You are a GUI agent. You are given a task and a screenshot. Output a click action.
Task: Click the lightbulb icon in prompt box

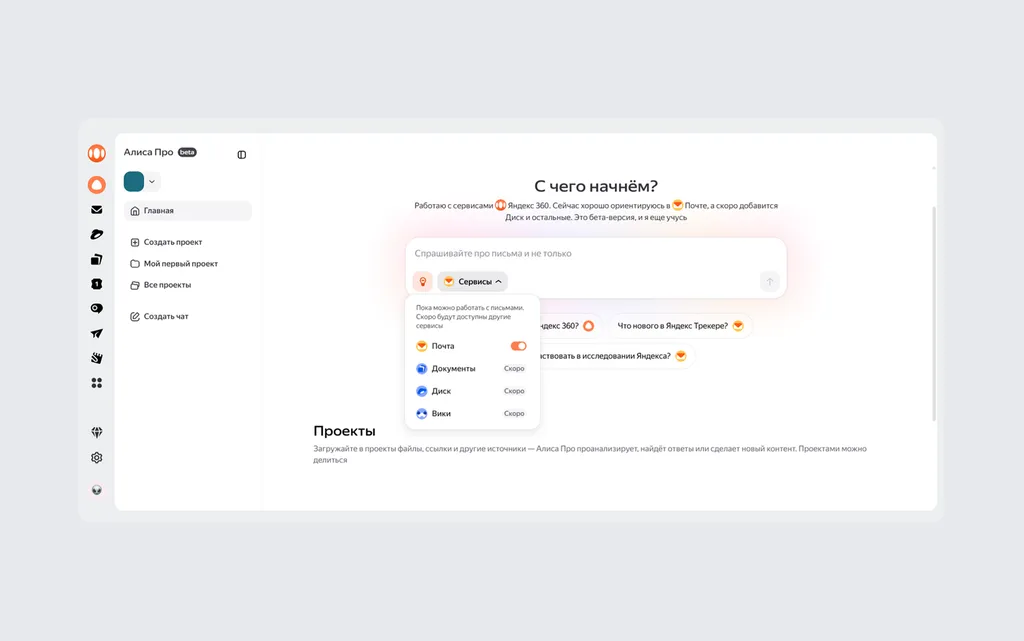tap(423, 281)
